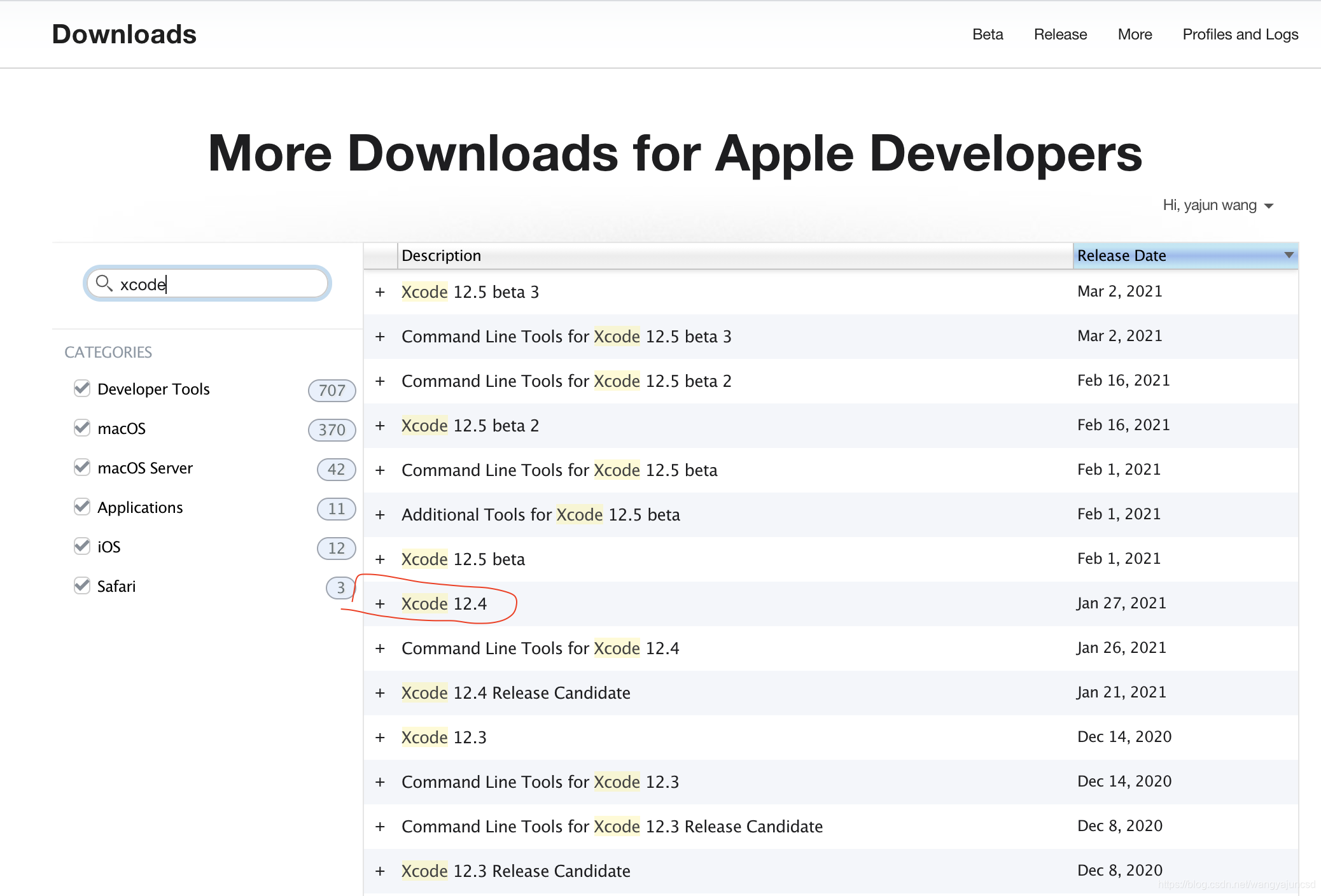Select the Release menu item
Image resolution: width=1321 pixels, height=896 pixels.
click(1060, 34)
